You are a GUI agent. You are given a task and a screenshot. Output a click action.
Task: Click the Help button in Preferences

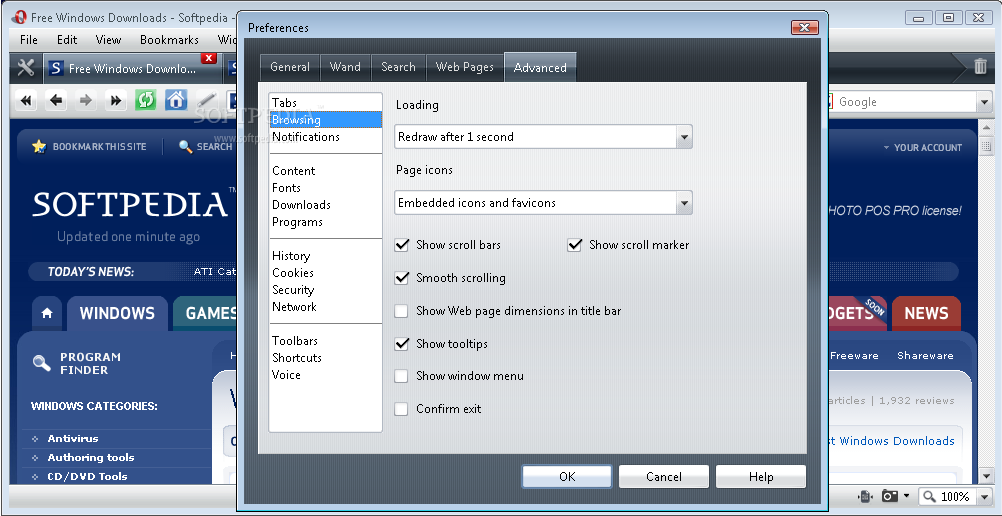click(x=761, y=477)
